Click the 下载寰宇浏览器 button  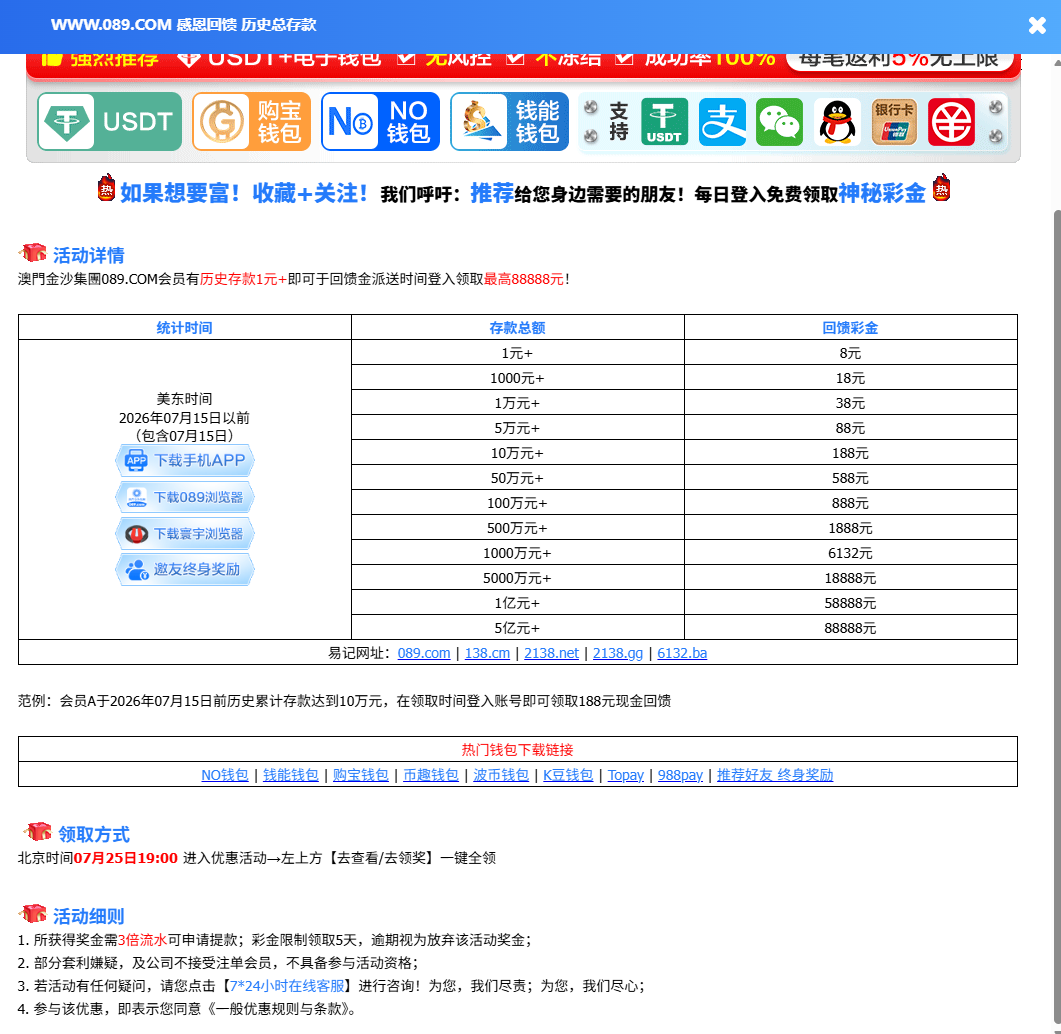click(185, 534)
